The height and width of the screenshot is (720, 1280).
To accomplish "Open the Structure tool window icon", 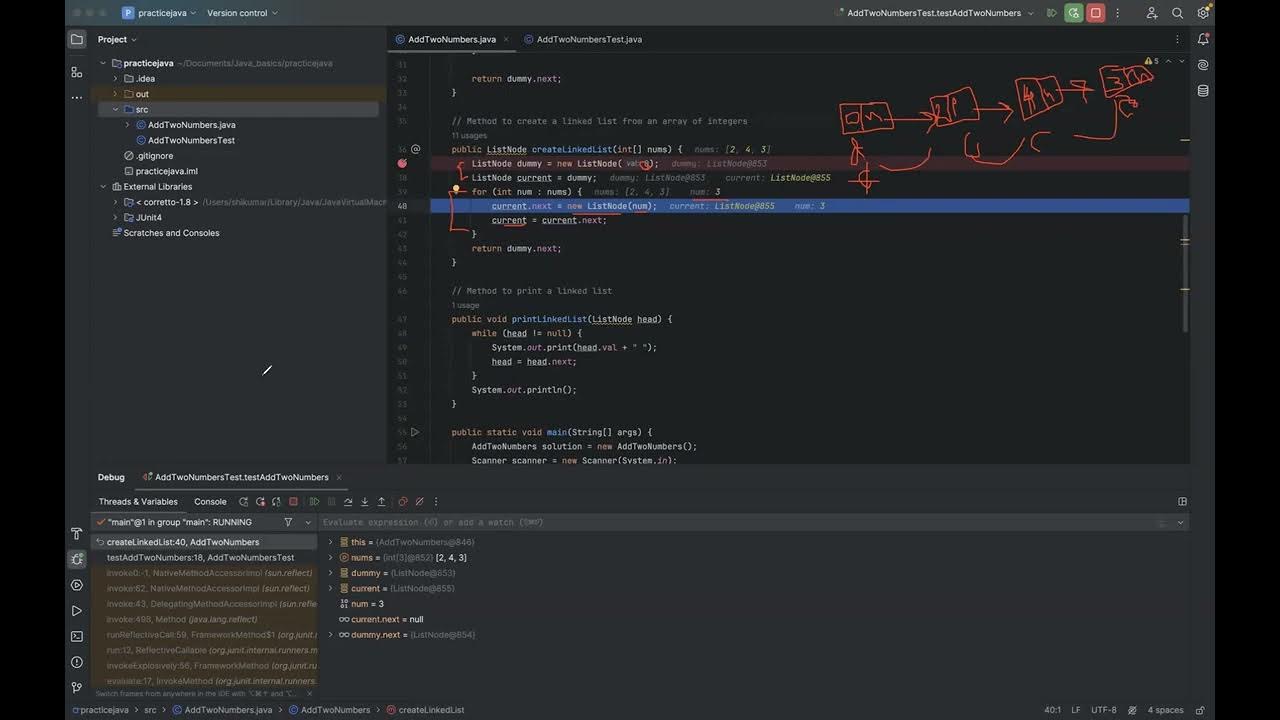I will [x=77, y=72].
